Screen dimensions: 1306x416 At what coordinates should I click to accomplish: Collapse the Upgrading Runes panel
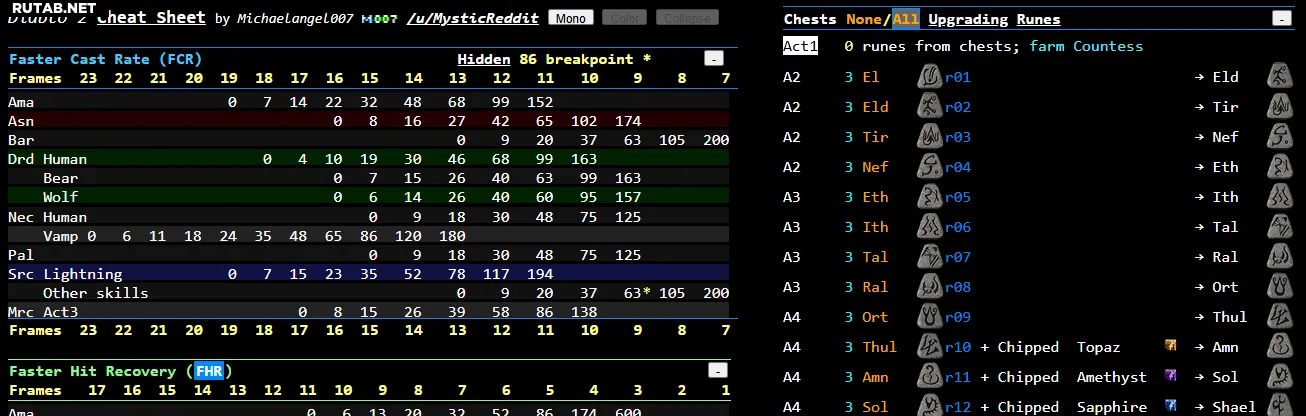[x=1281, y=19]
